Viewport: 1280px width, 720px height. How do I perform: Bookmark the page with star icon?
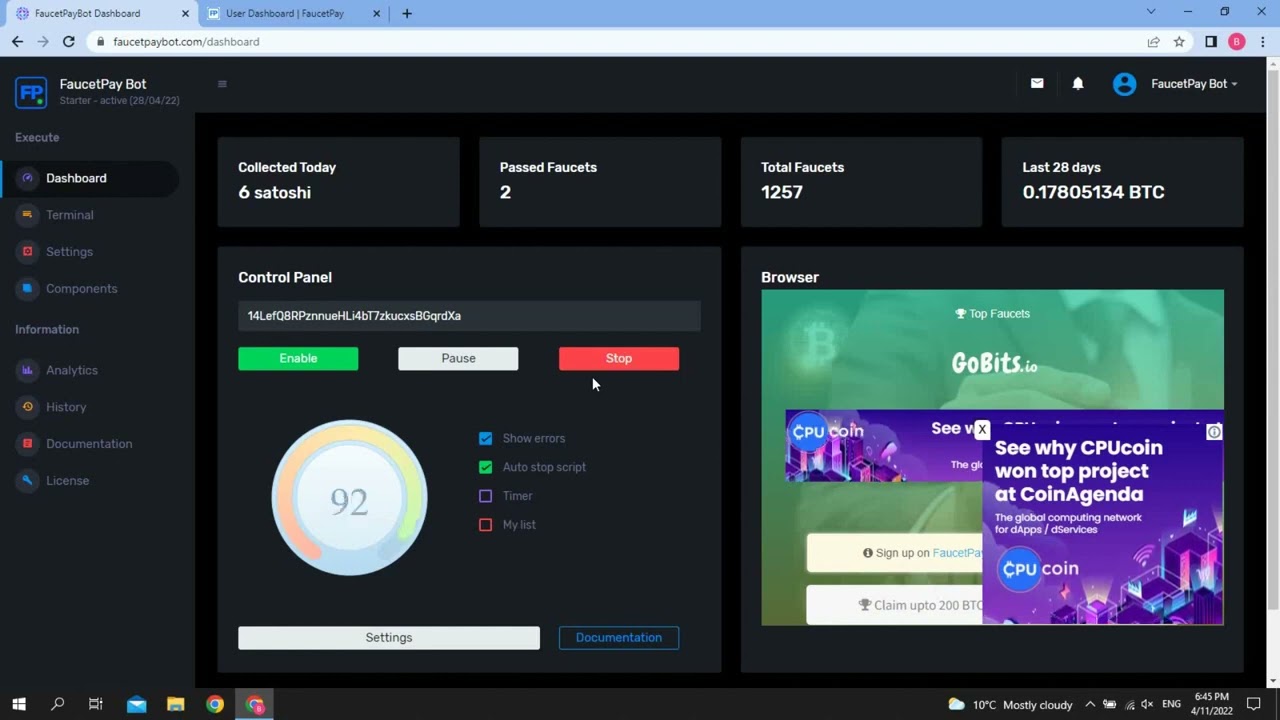(1179, 42)
